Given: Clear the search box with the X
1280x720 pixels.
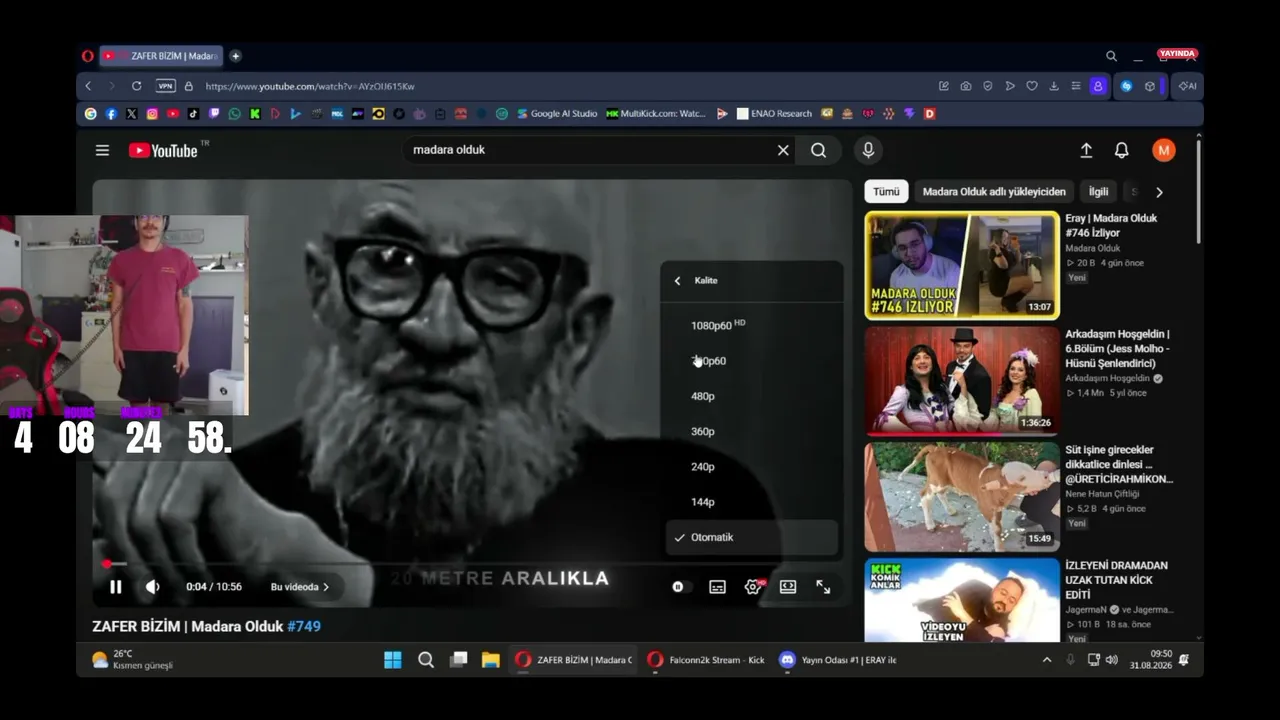Looking at the screenshot, I should (783, 150).
